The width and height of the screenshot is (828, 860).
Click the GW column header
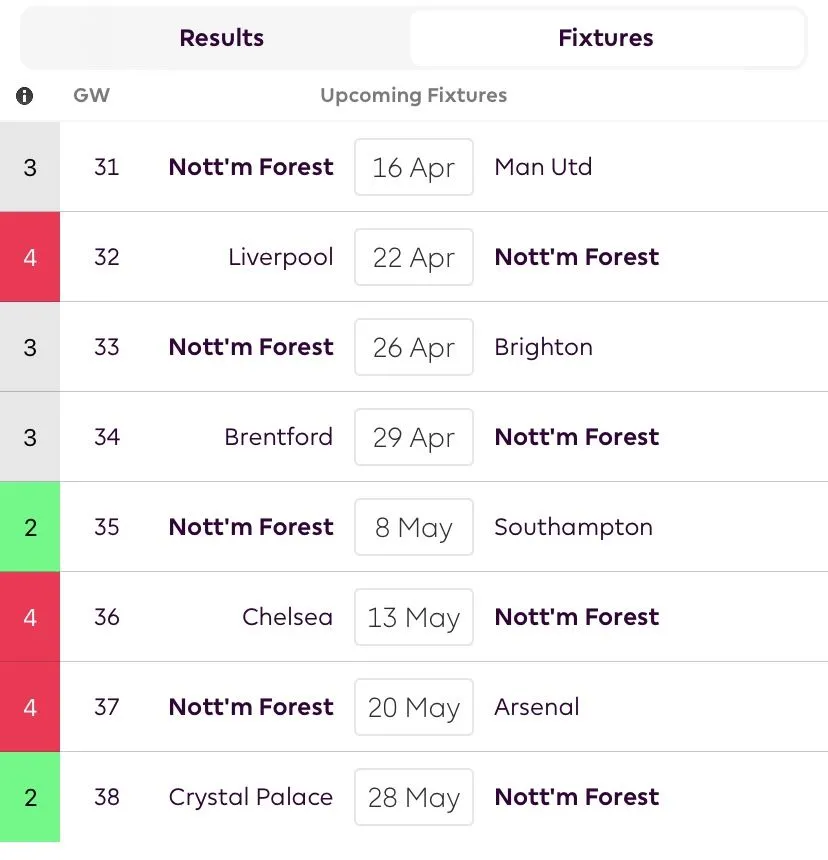(x=91, y=96)
